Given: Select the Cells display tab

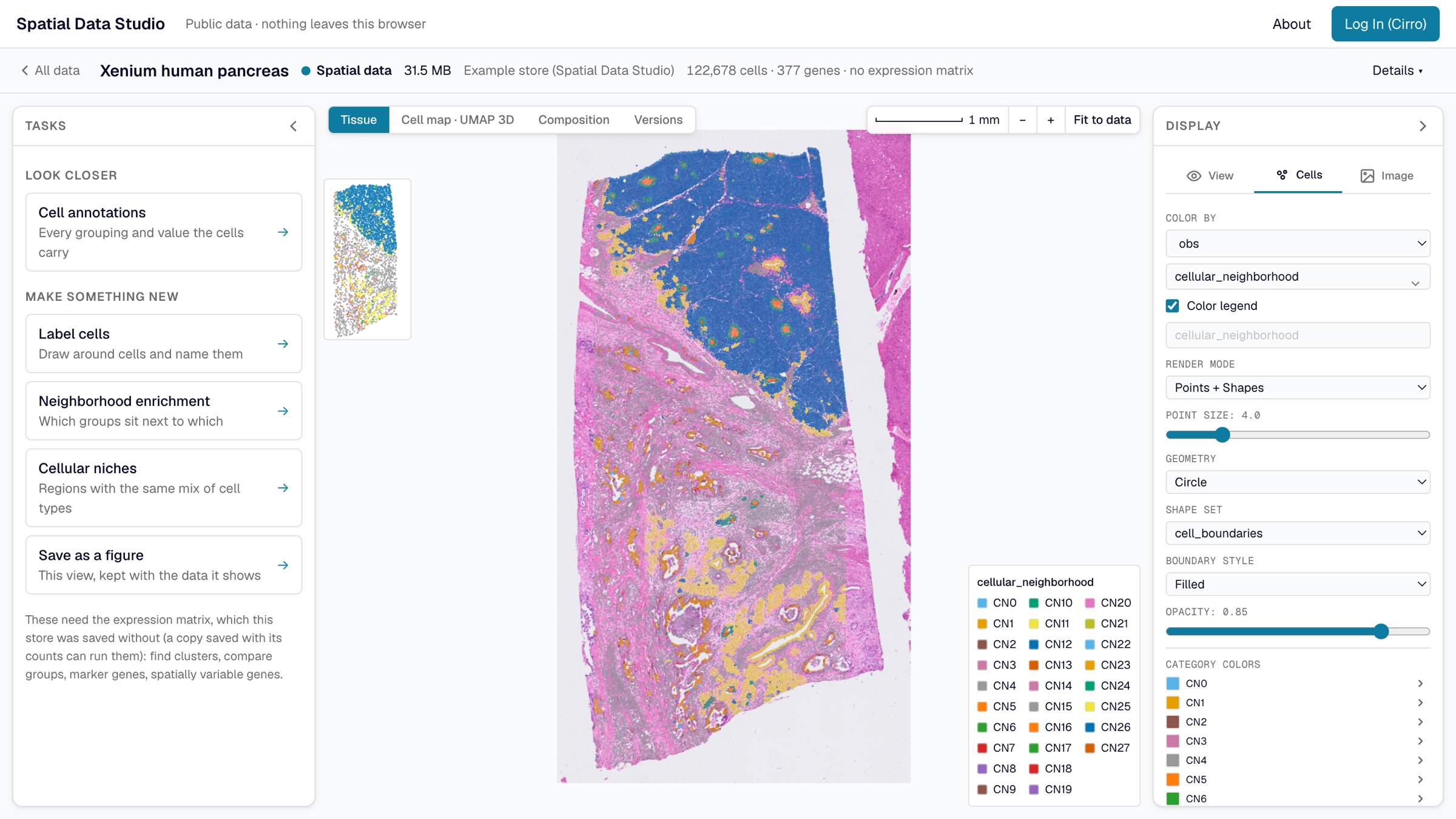Looking at the screenshot, I should tap(1298, 175).
